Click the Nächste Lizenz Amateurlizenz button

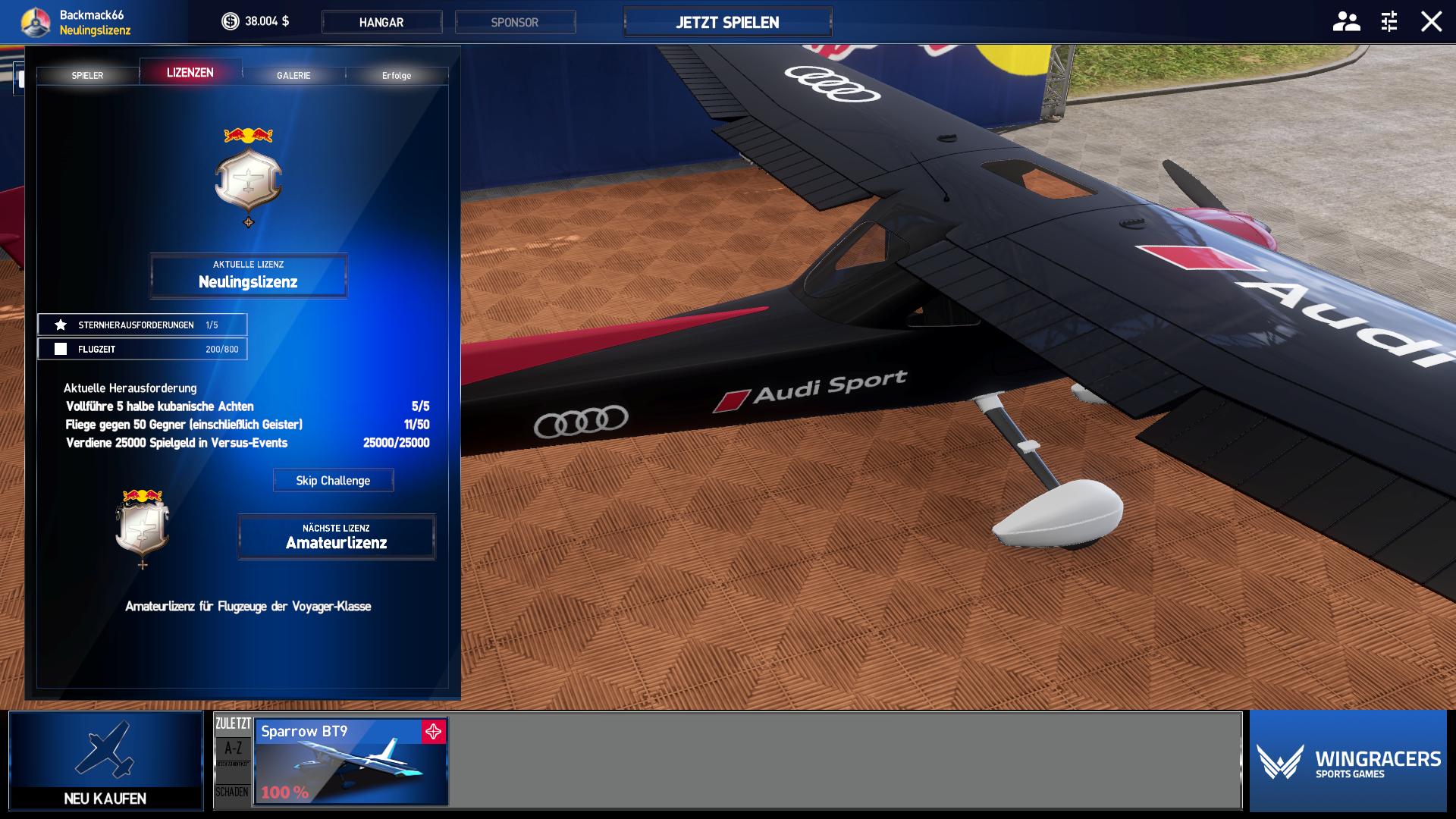pyautogui.click(x=336, y=536)
